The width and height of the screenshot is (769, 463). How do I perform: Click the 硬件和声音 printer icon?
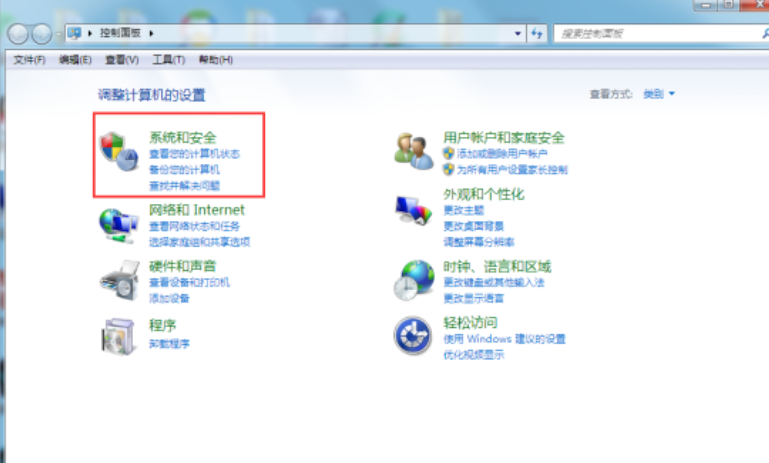(x=118, y=279)
